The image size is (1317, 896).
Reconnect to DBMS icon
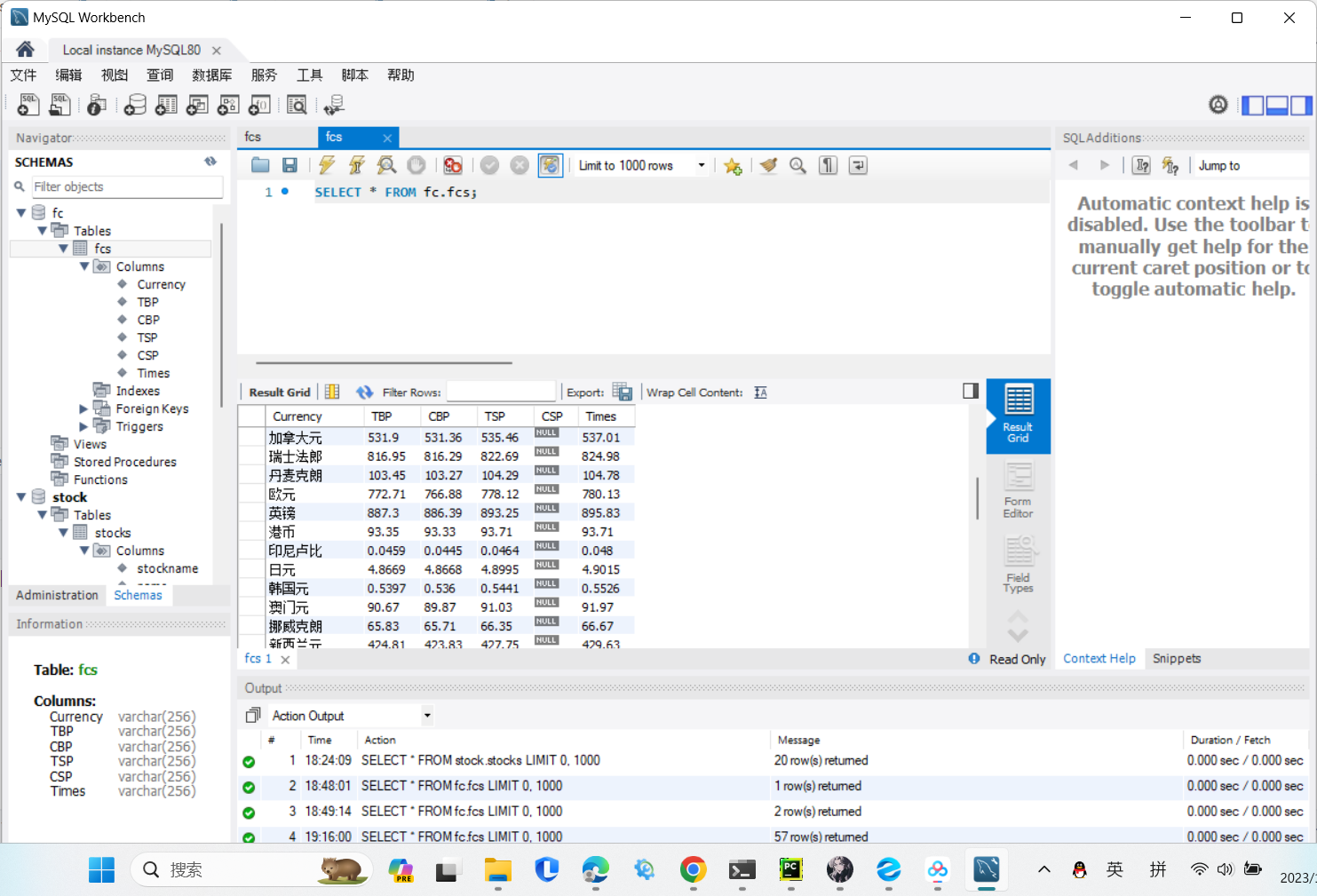coord(334,105)
